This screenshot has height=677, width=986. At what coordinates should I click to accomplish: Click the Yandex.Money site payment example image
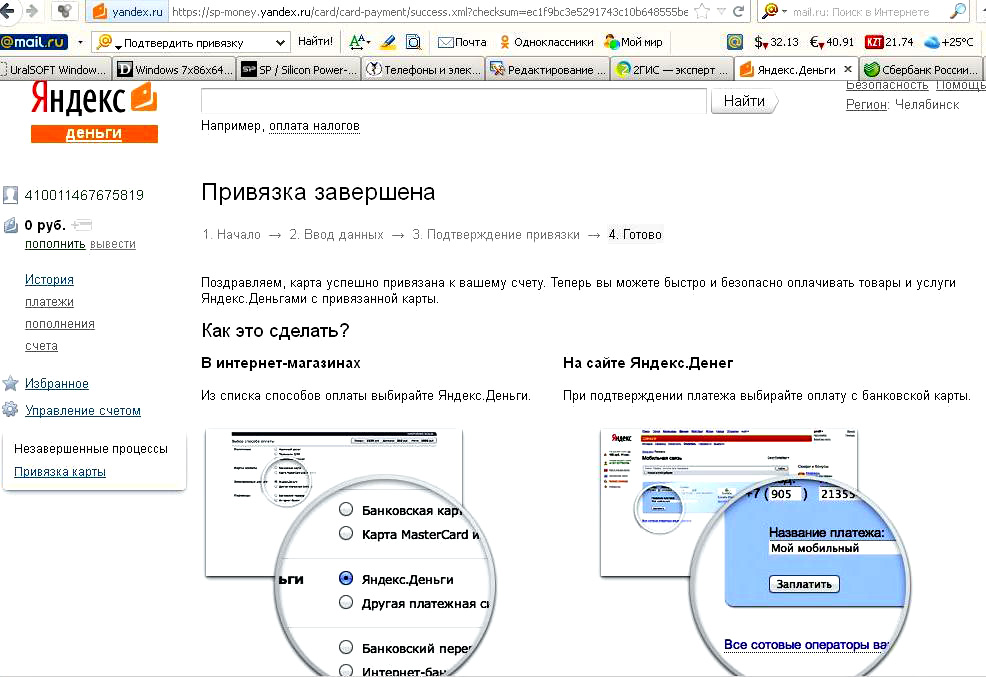point(755,553)
